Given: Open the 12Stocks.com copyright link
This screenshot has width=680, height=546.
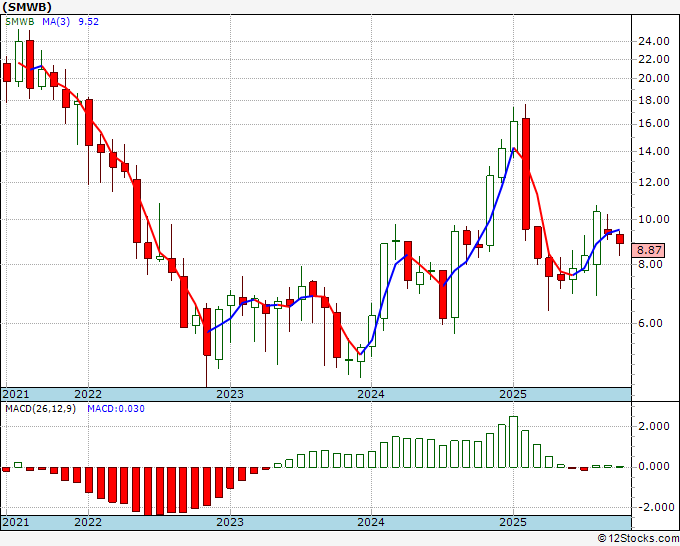Looking at the screenshot, I should 638,539.
